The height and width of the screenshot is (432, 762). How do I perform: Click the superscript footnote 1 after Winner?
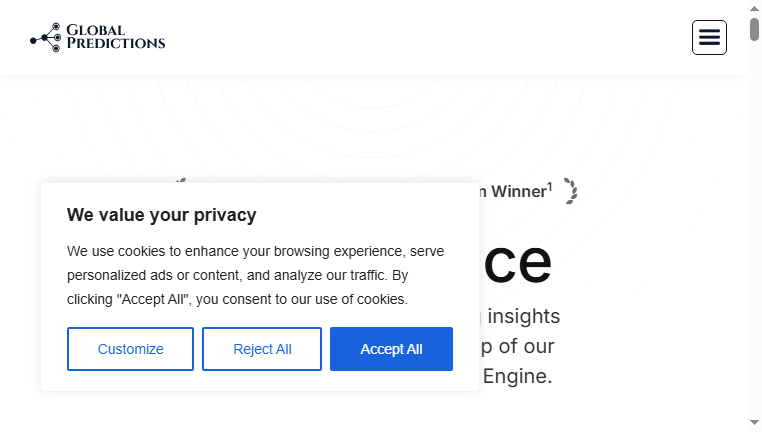point(550,187)
